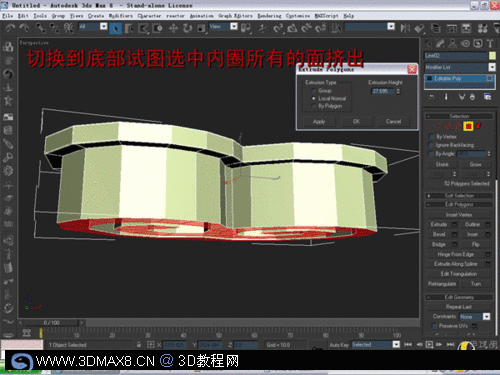Open the Utilities hammer panel tab

coord(490,43)
